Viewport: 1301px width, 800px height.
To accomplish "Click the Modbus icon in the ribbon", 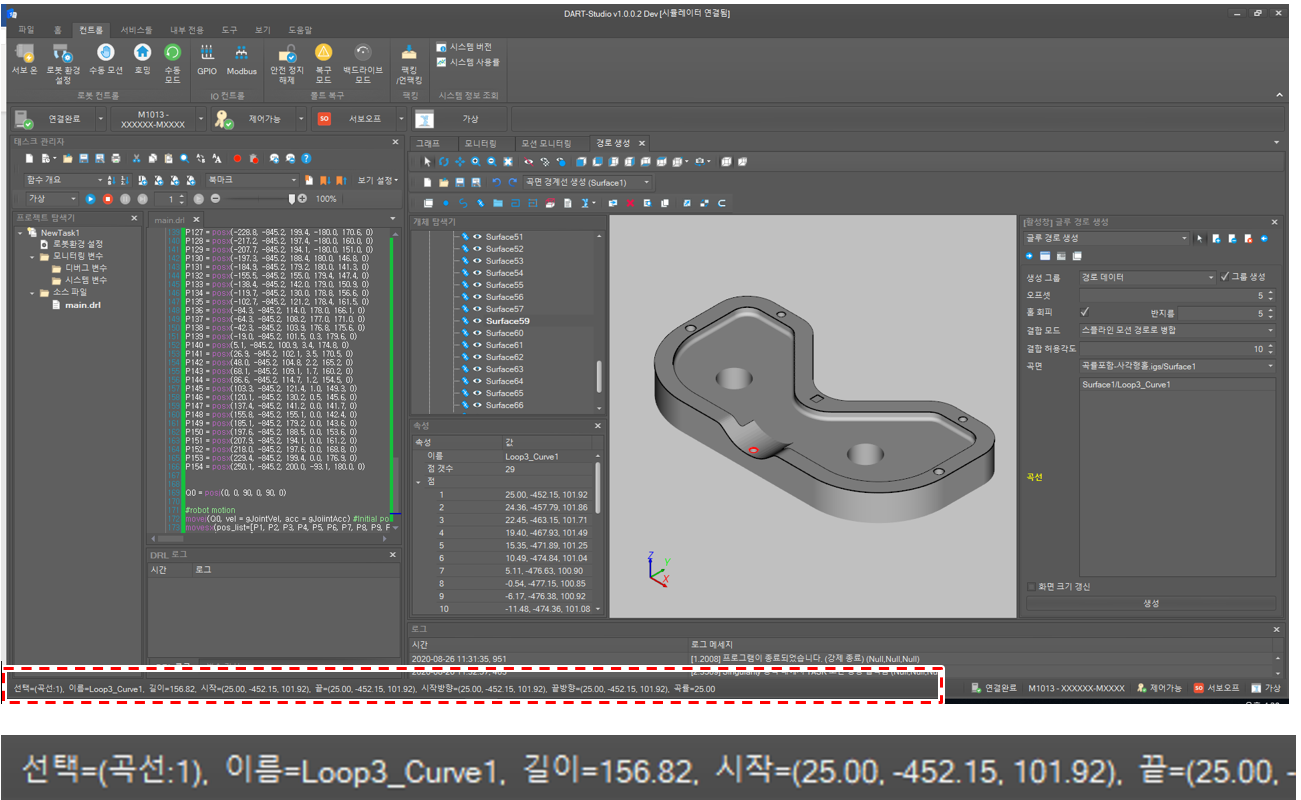I will [241, 53].
